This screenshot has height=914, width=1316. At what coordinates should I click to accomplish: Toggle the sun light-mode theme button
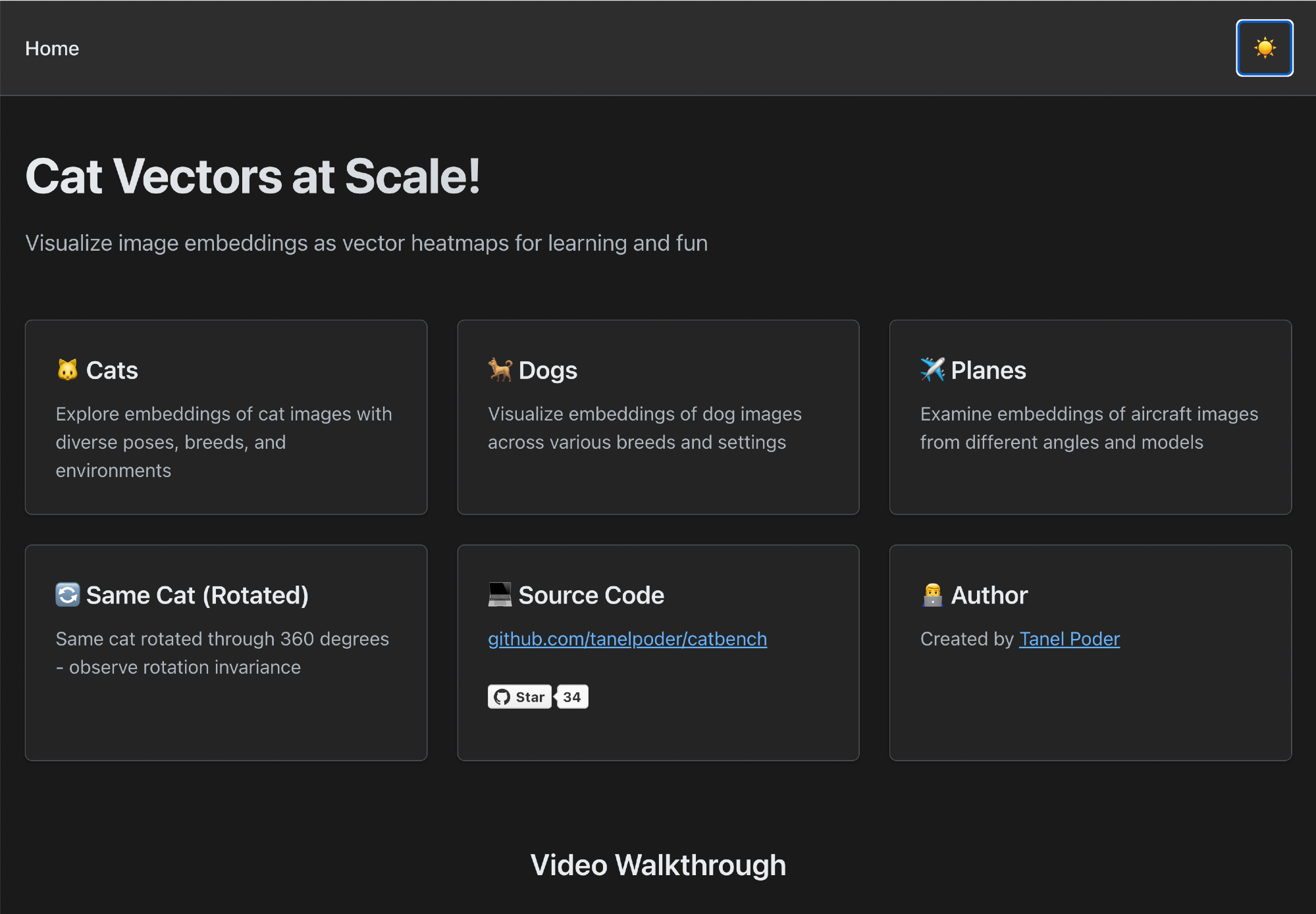[x=1264, y=48]
